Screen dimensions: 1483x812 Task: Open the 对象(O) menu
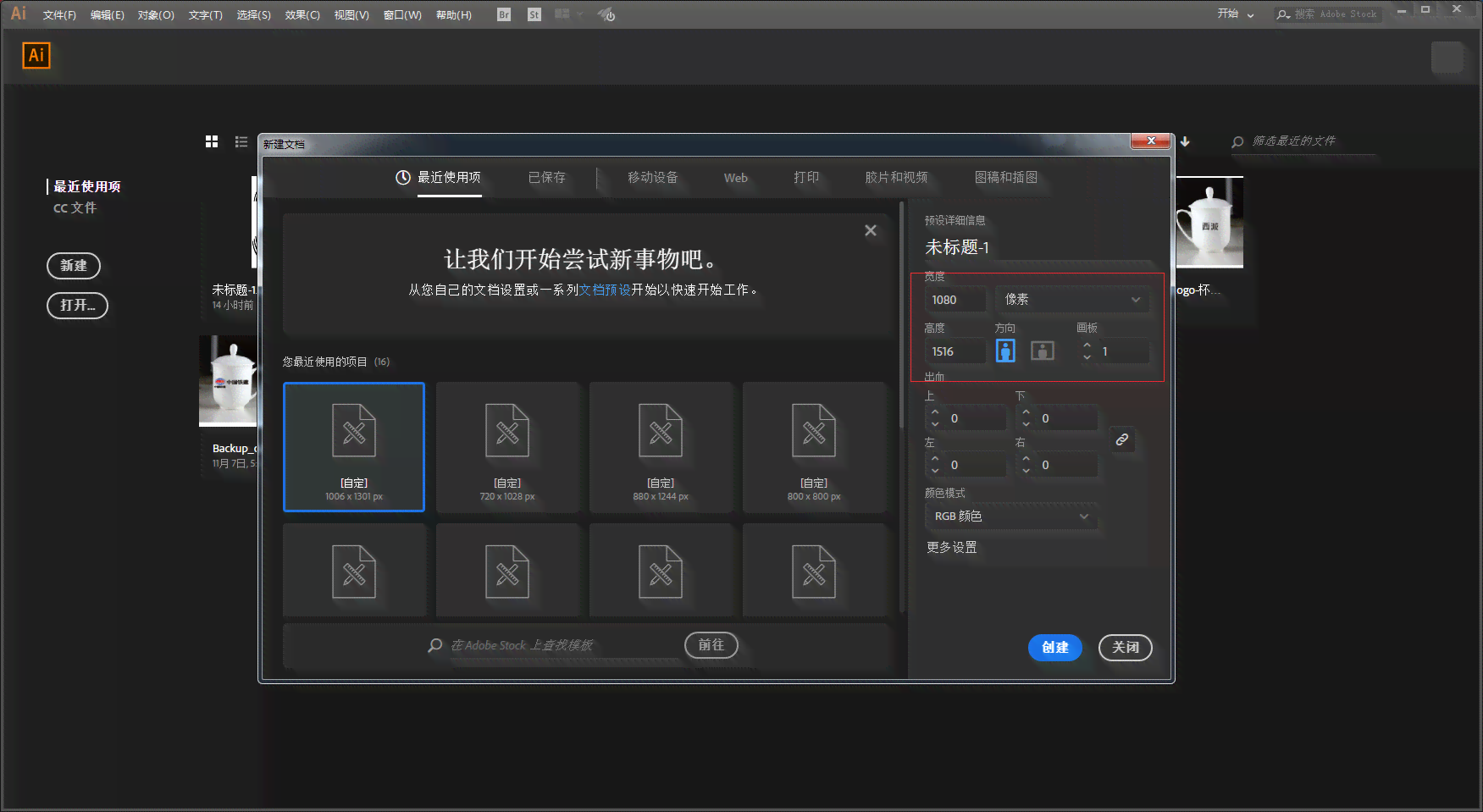pos(156,15)
